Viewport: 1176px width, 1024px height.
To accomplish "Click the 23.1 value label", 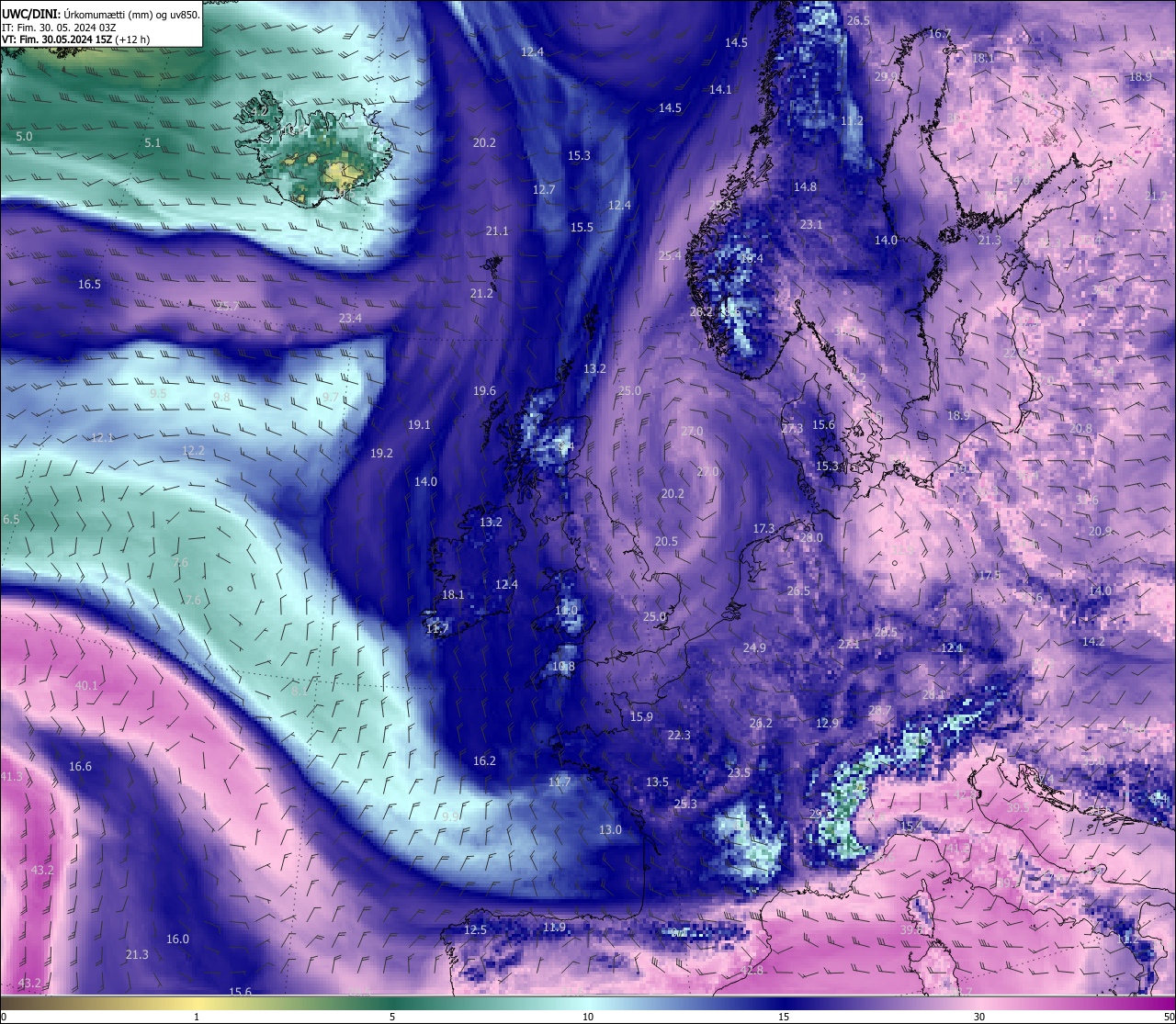I will coord(811,225).
